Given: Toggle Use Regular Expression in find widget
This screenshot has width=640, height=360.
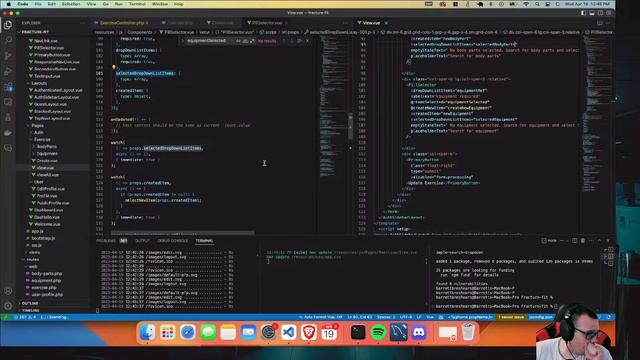Looking at the screenshot, I should click(252, 41).
